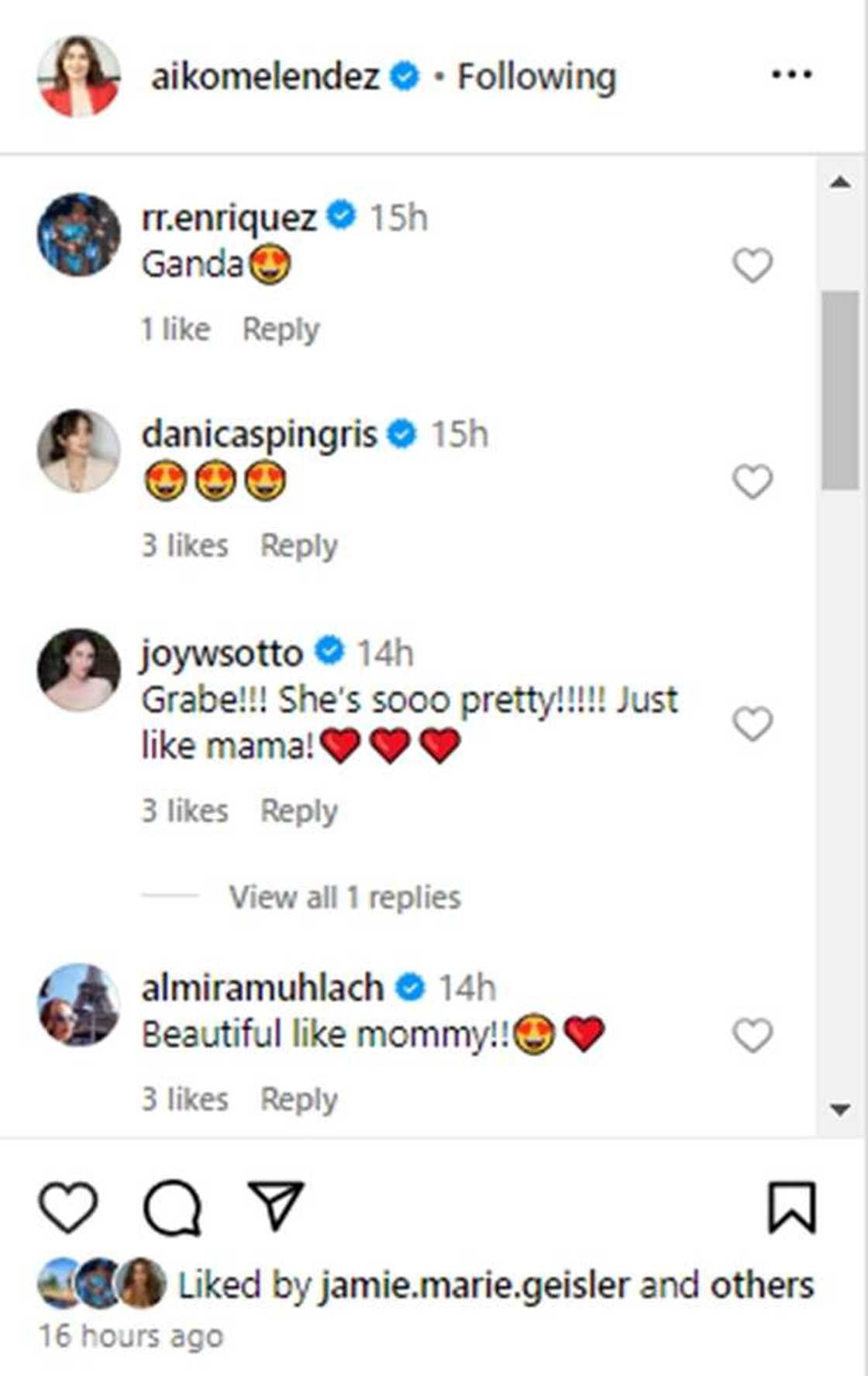Like danicaspingris's emoji comment

[753, 481]
